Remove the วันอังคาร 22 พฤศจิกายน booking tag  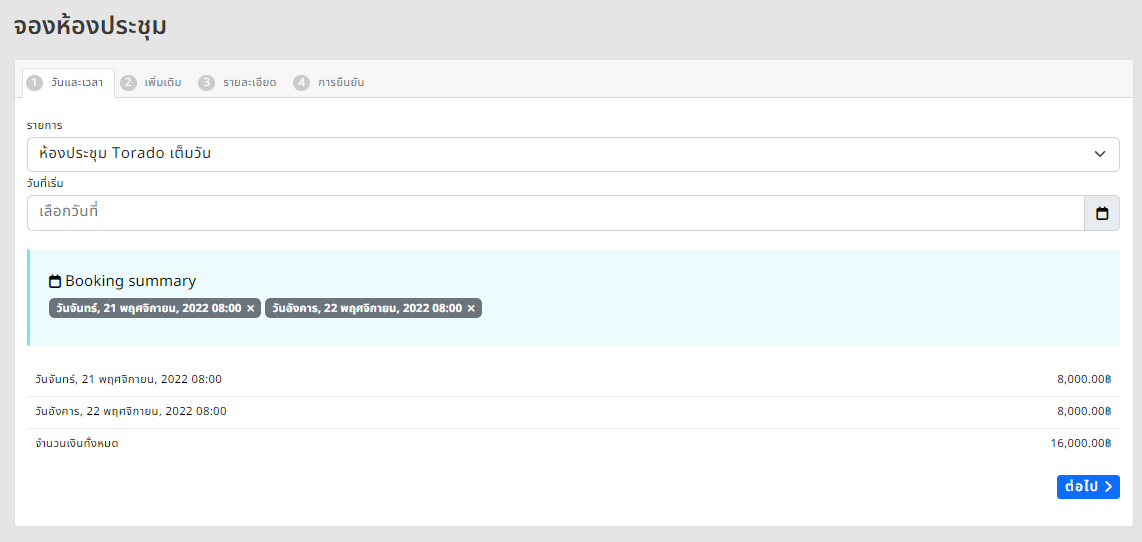click(x=471, y=308)
